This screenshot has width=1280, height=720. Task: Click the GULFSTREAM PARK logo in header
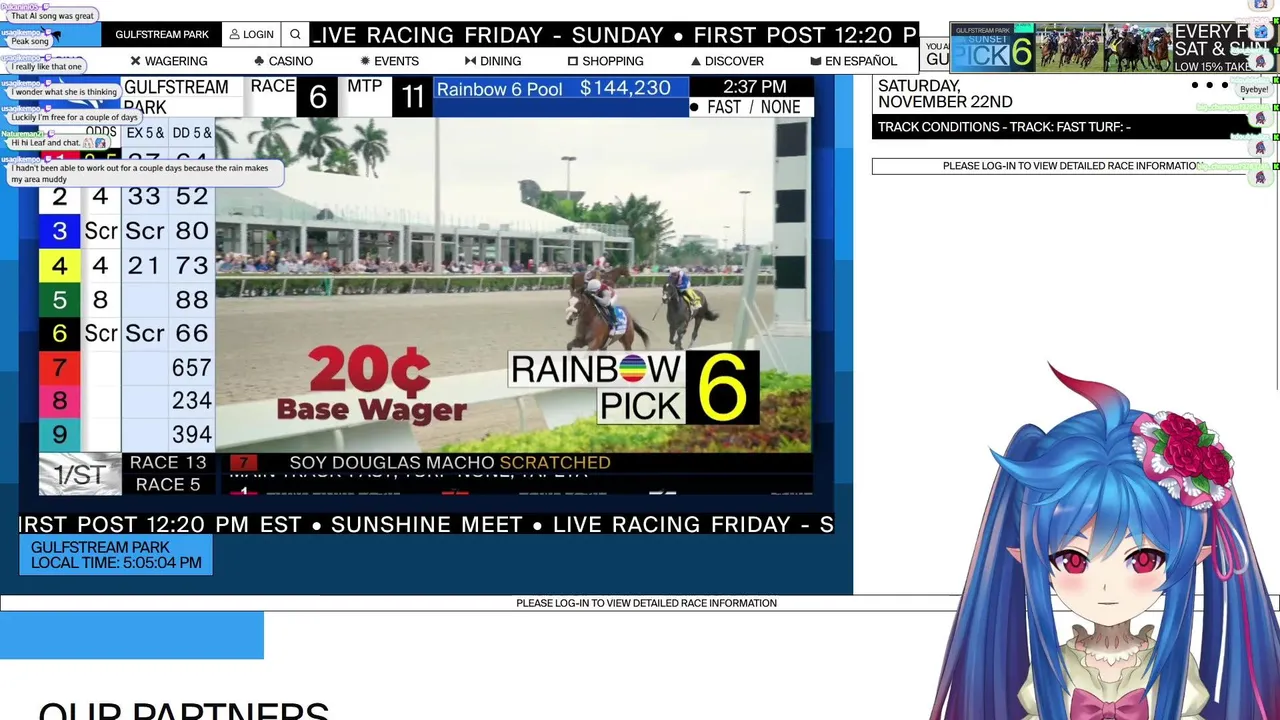[162, 34]
